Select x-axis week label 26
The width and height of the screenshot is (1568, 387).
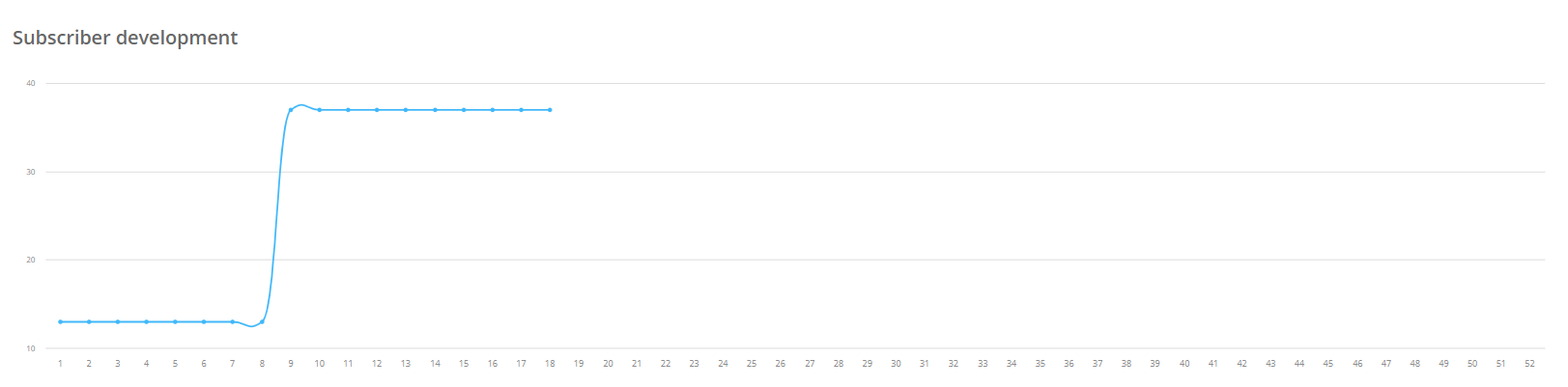tap(781, 364)
